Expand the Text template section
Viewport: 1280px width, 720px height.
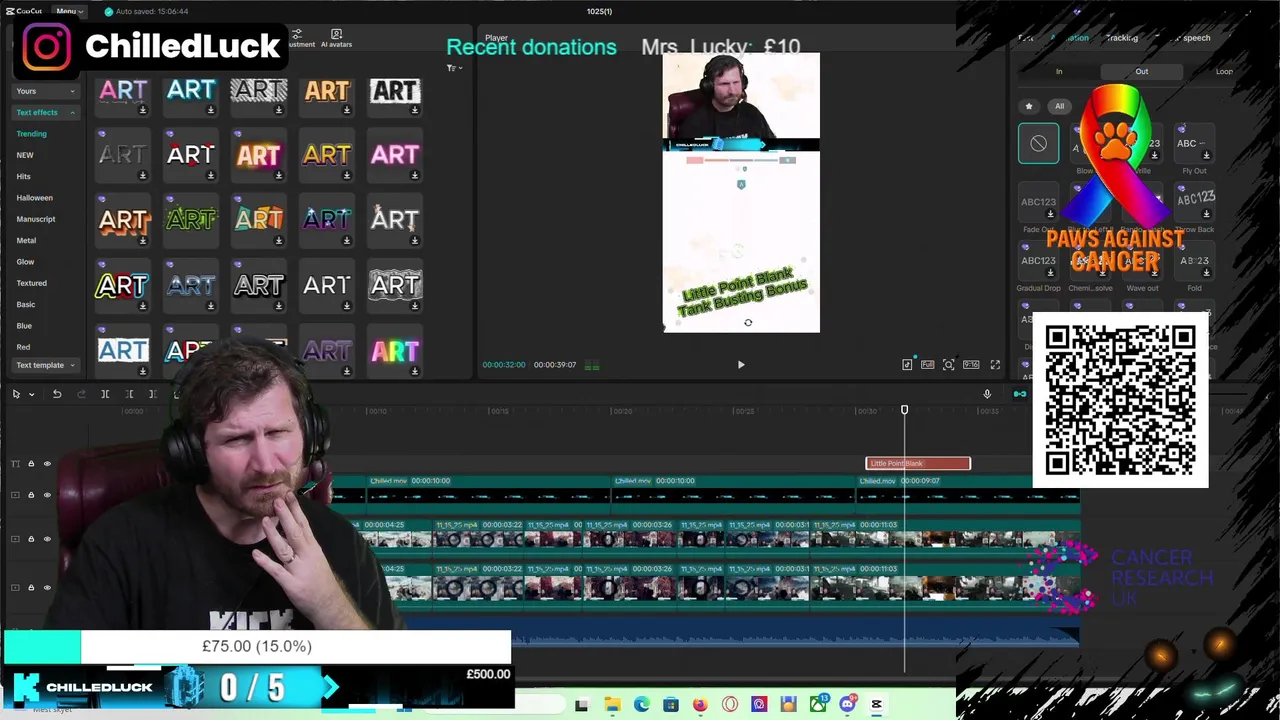click(46, 365)
